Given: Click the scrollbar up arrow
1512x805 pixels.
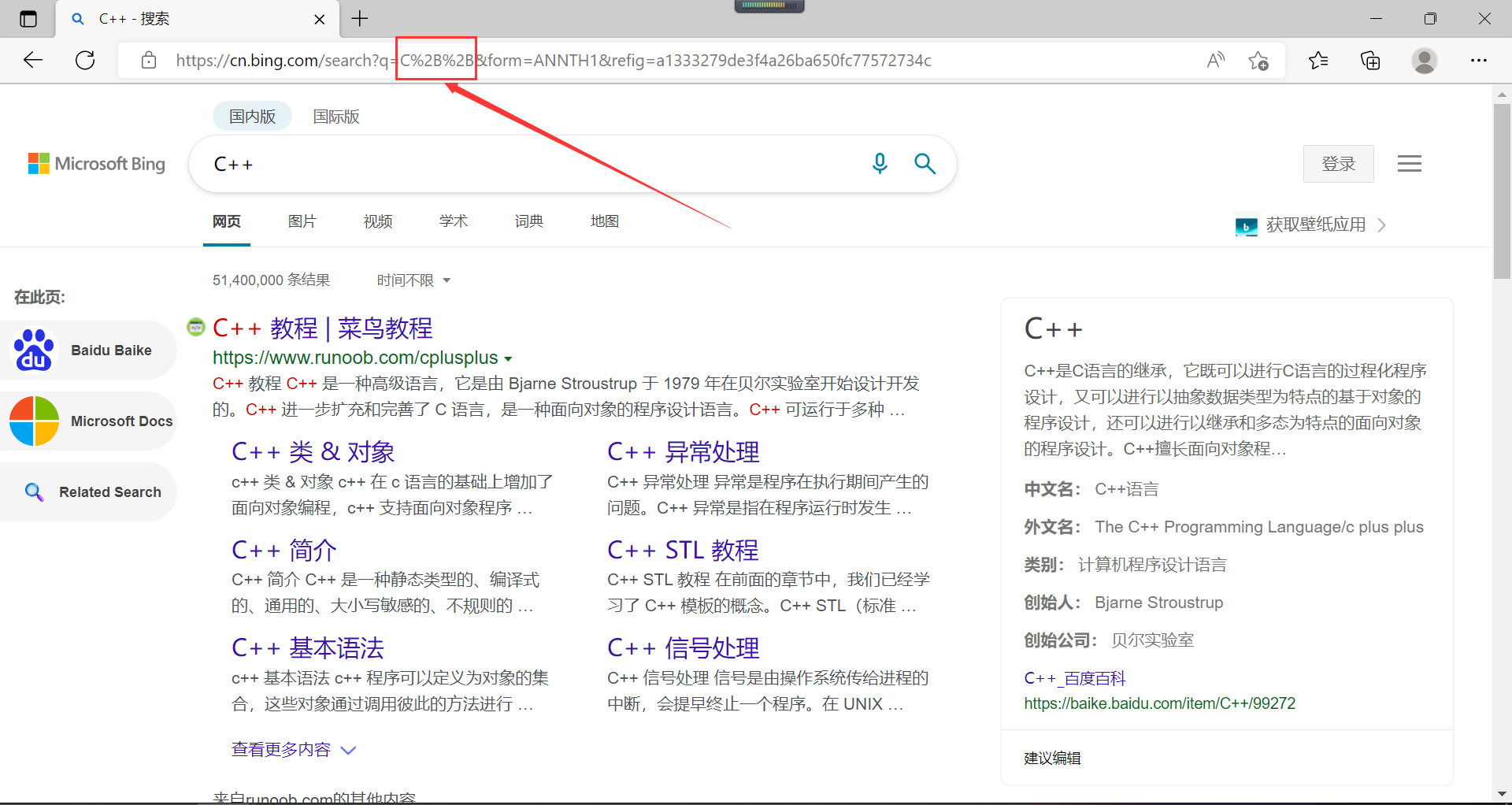Looking at the screenshot, I should 1502,95.
